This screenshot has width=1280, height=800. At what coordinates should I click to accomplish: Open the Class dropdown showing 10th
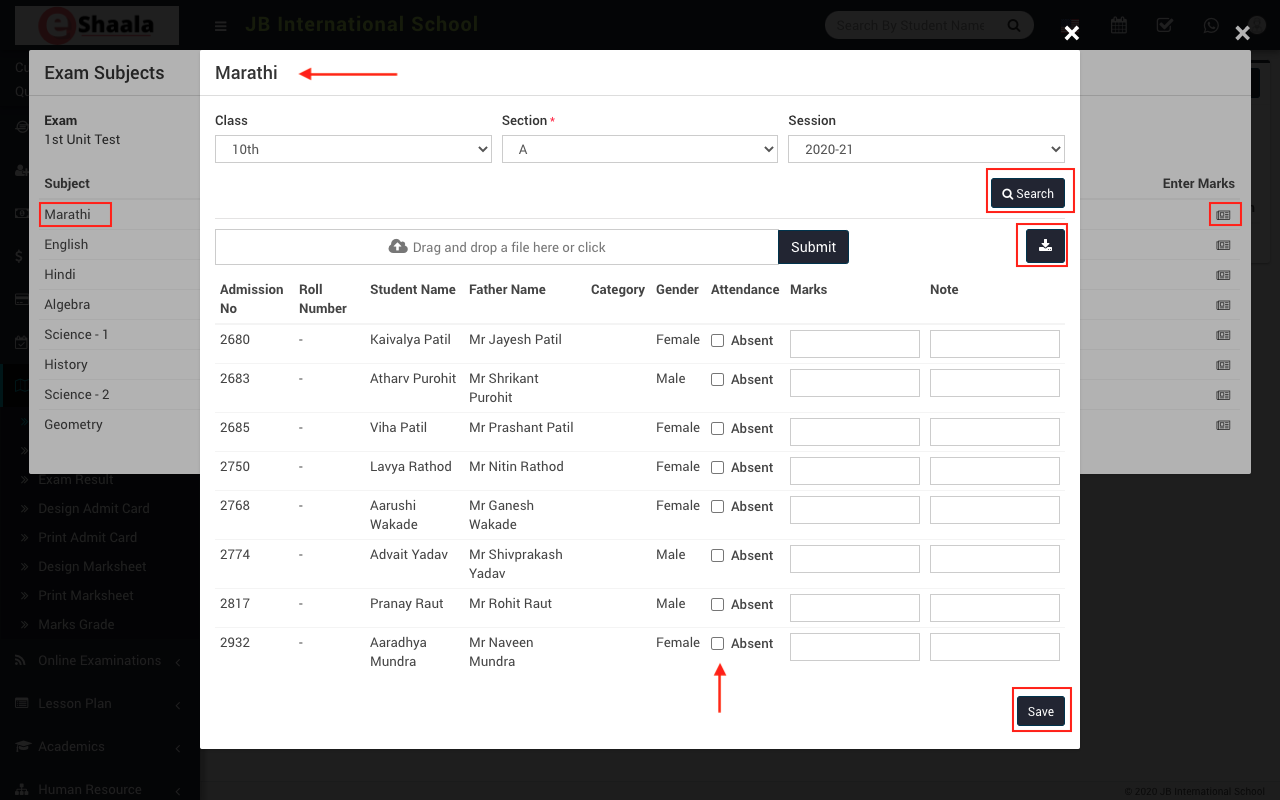tap(353, 149)
